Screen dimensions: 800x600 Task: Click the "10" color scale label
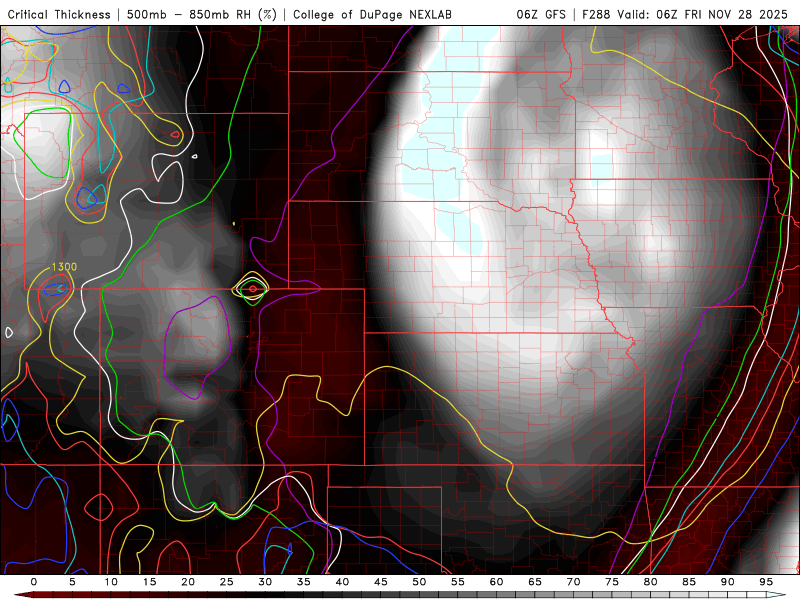(111, 582)
